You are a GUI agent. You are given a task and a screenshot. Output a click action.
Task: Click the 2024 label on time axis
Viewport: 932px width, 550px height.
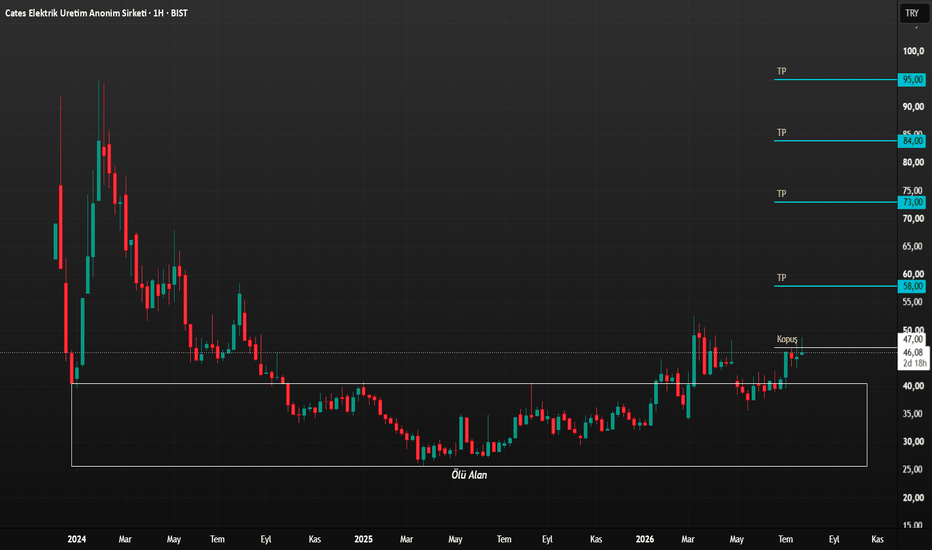(x=77, y=539)
